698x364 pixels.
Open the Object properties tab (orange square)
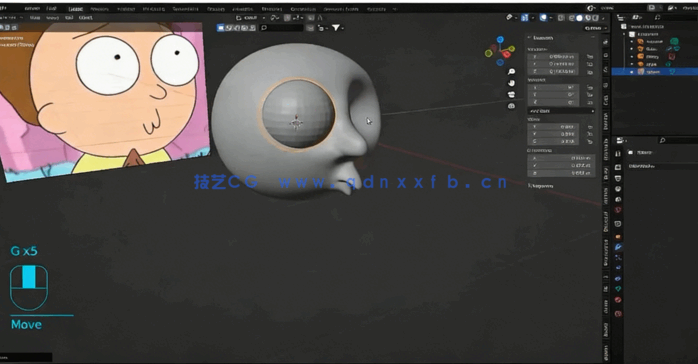(x=618, y=236)
